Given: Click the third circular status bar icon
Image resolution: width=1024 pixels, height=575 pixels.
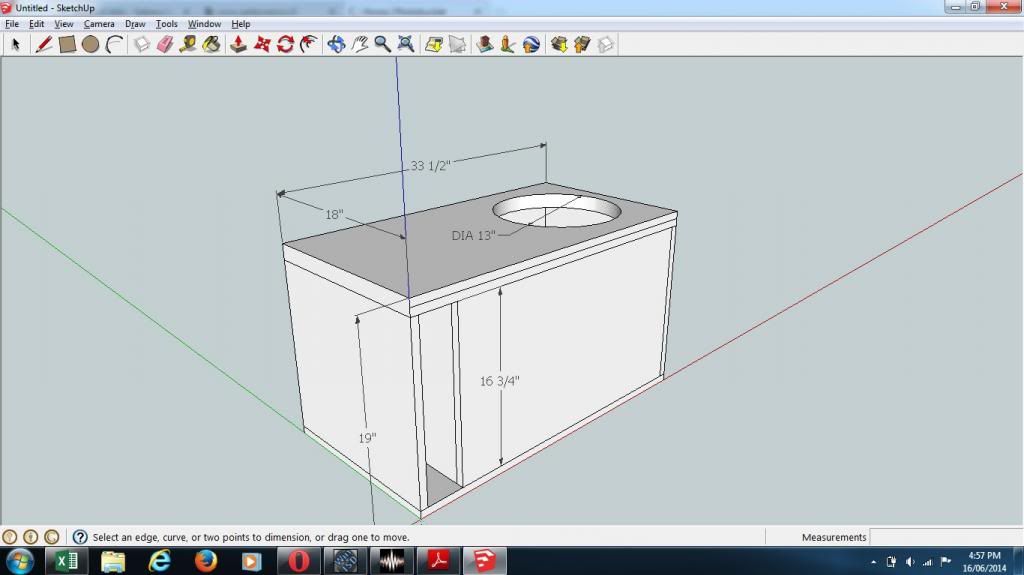Looking at the screenshot, I should [x=52, y=537].
